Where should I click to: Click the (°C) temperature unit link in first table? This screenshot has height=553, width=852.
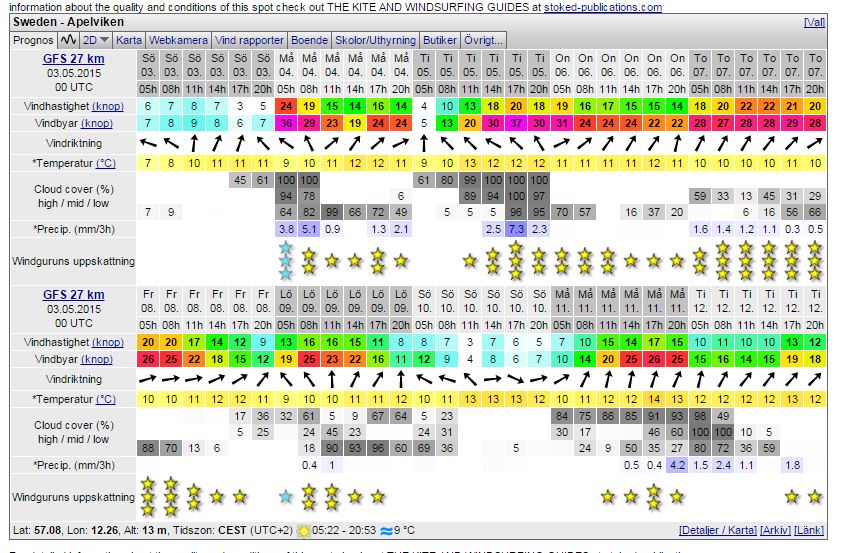(x=105, y=163)
